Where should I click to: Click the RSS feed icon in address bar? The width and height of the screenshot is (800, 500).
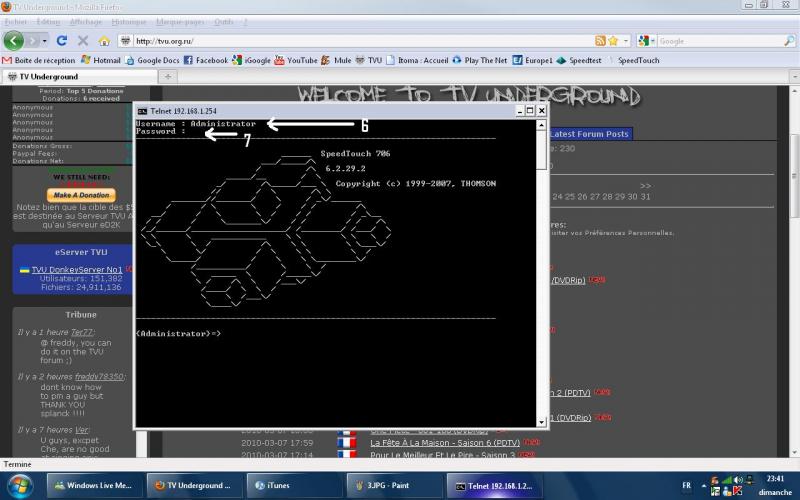(600, 41)
